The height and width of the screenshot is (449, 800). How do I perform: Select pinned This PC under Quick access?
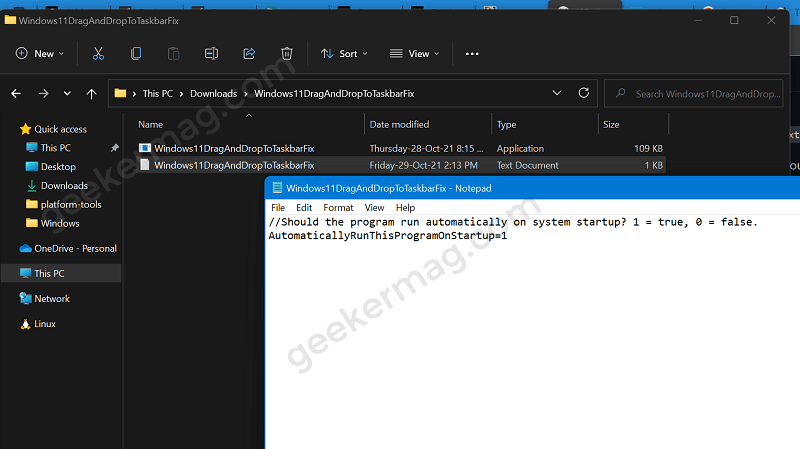56,147
